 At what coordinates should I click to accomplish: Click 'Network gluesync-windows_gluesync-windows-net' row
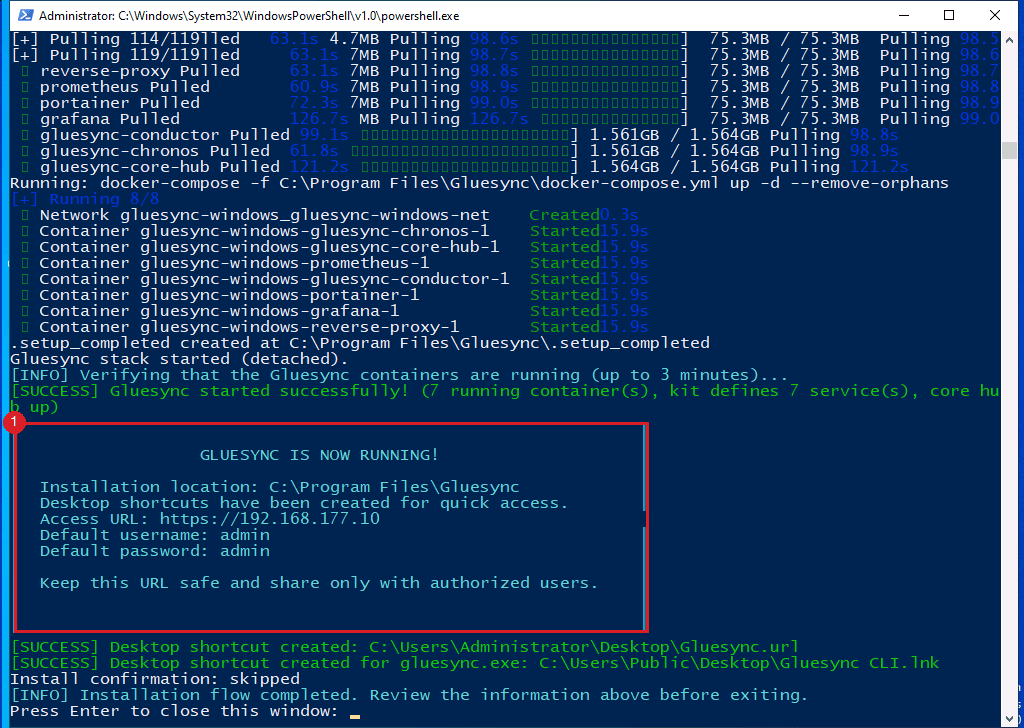(330, 215)
